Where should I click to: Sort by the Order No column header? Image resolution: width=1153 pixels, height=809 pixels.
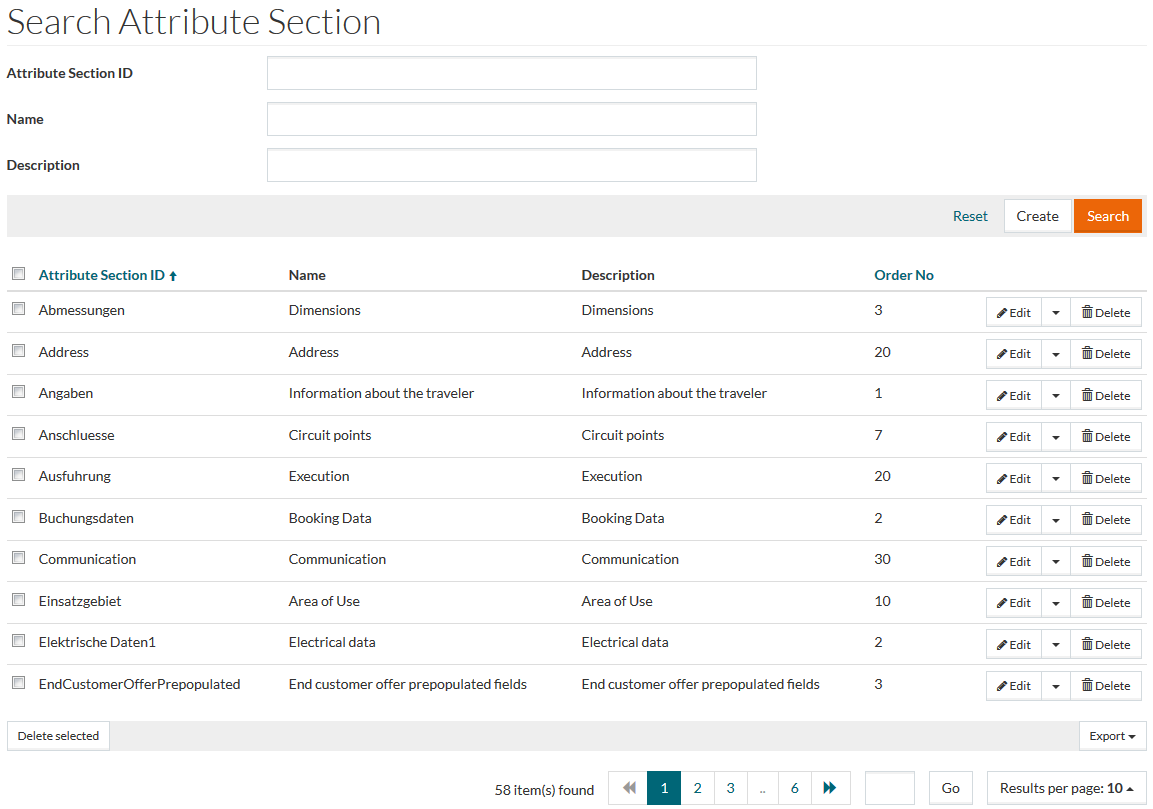[x=904, y=275]
